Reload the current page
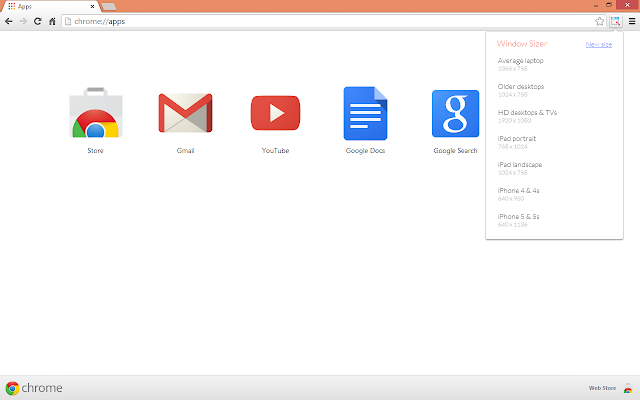The image size is (640, 400). [38, 21]
